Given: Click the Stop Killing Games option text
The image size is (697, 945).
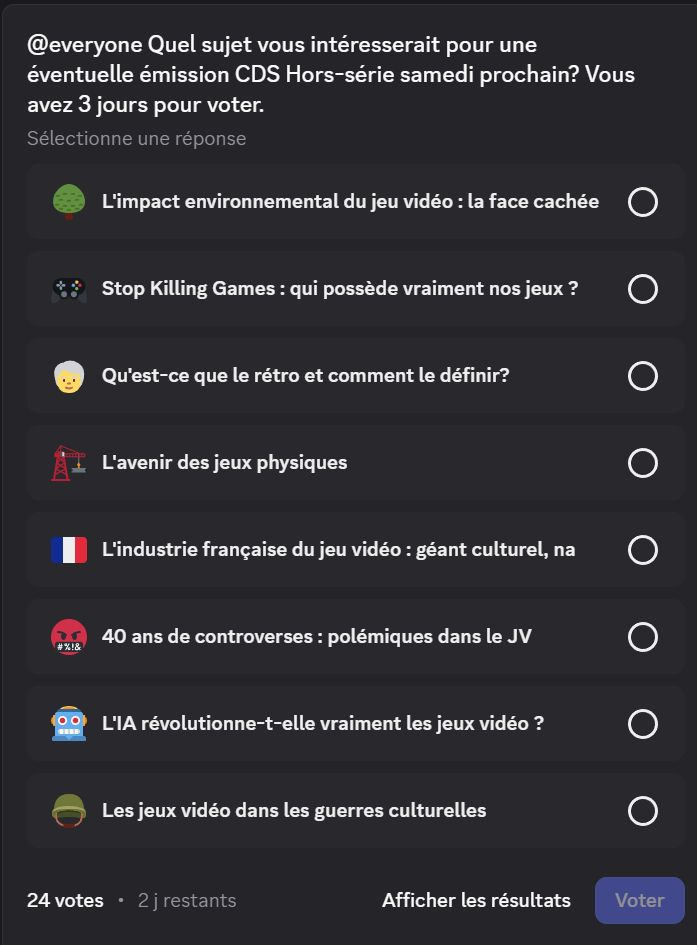Looking at the screenshot, I should [340, 289].
